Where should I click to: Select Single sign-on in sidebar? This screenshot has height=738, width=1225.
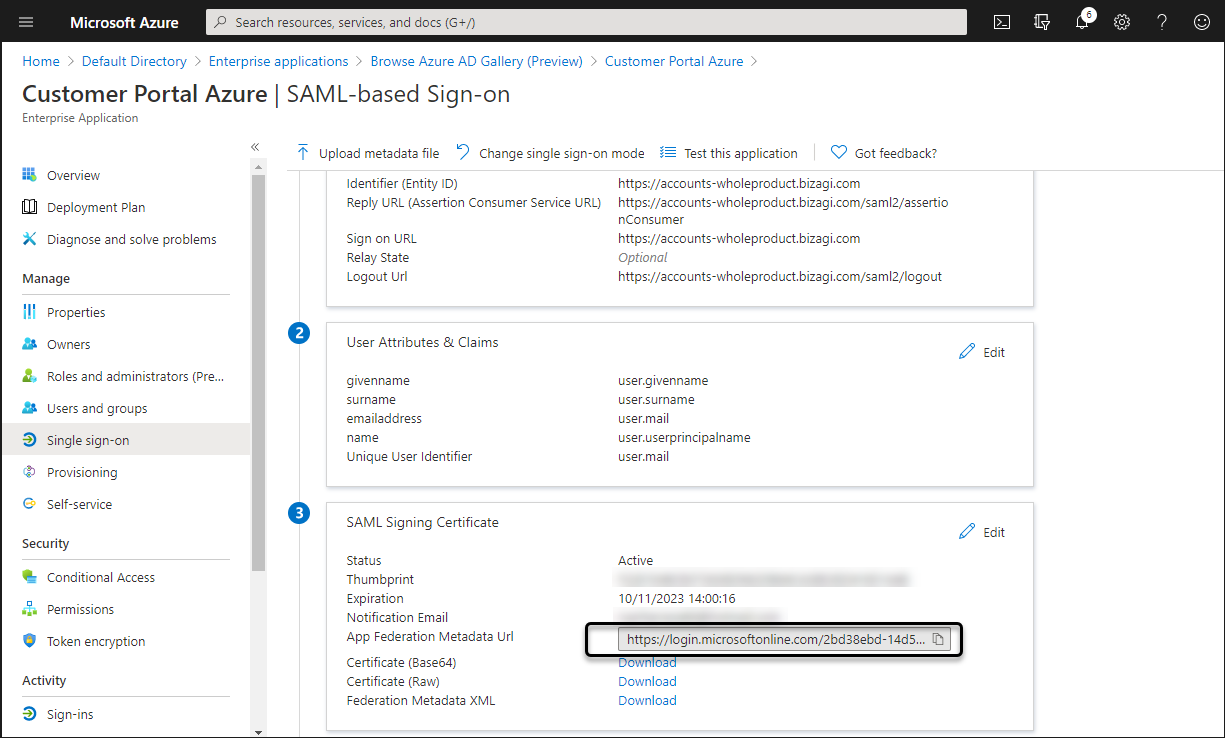pyautogui.click(x=125, y=440)
